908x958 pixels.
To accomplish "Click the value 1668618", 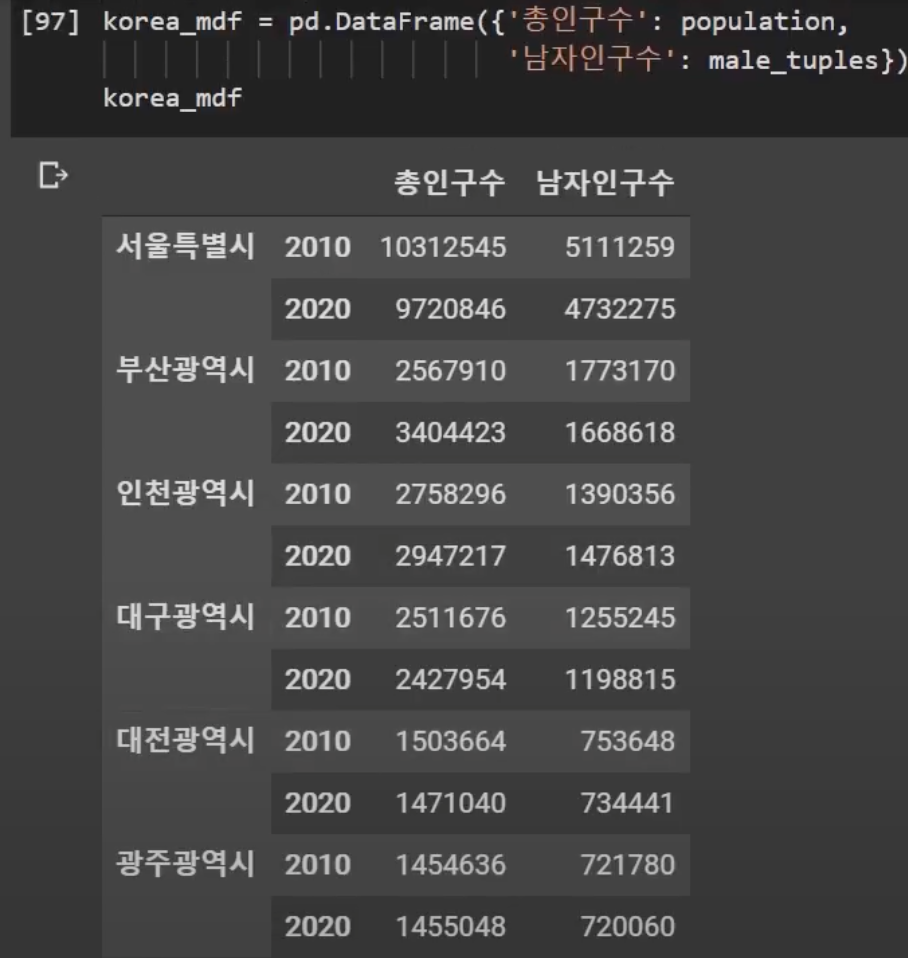I will [x=620, y=433].
